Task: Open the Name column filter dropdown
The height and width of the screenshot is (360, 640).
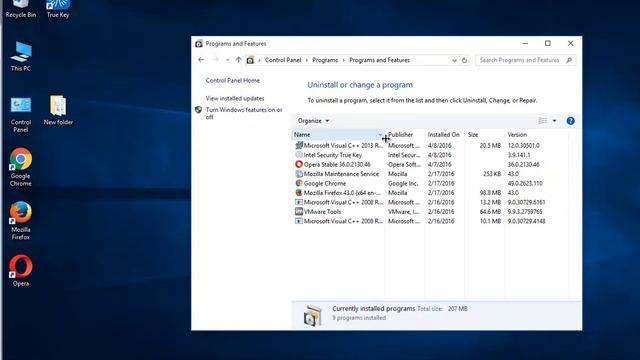Action: [380, 135]
